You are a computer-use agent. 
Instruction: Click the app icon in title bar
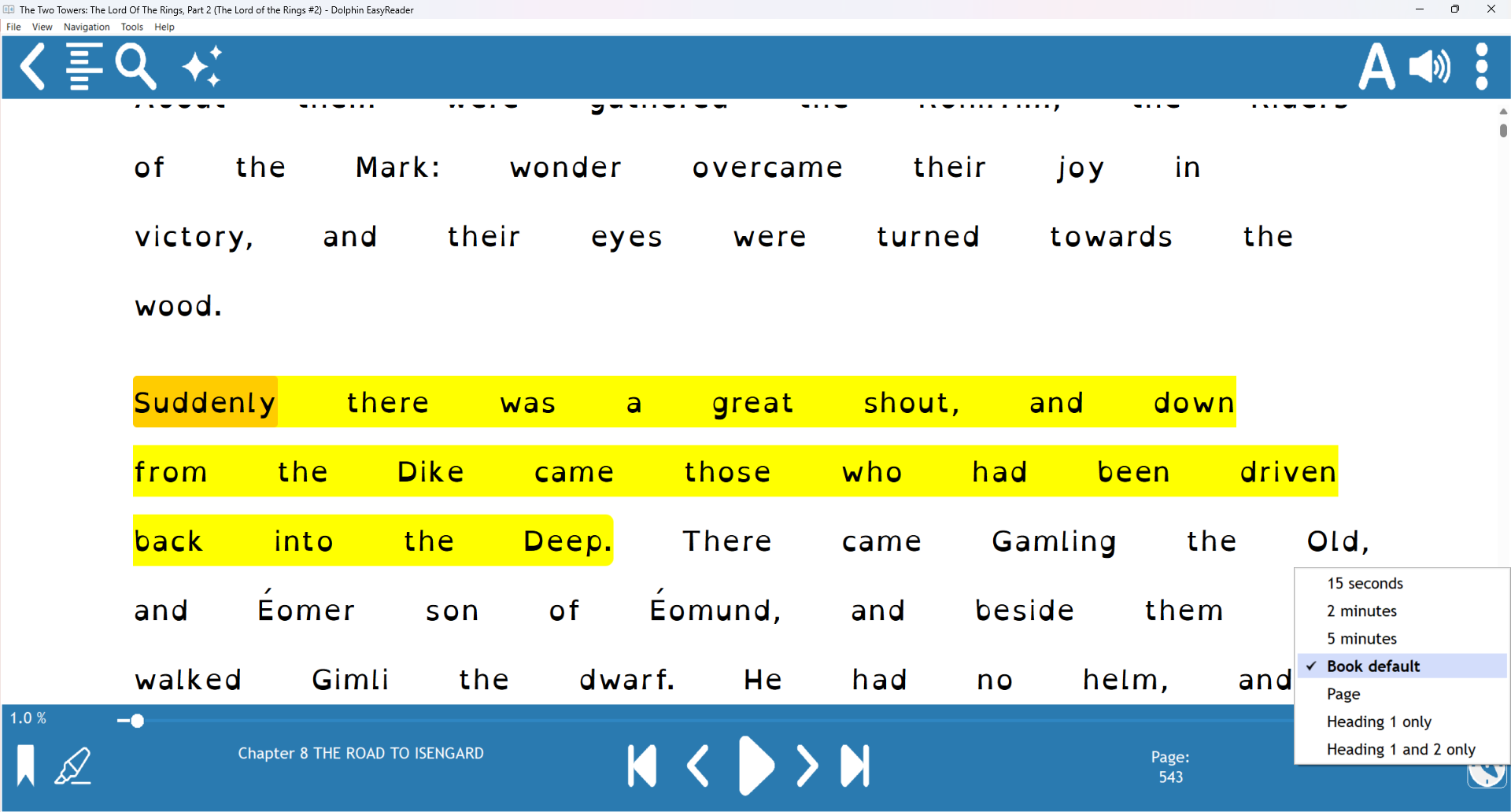coord(9,9)
